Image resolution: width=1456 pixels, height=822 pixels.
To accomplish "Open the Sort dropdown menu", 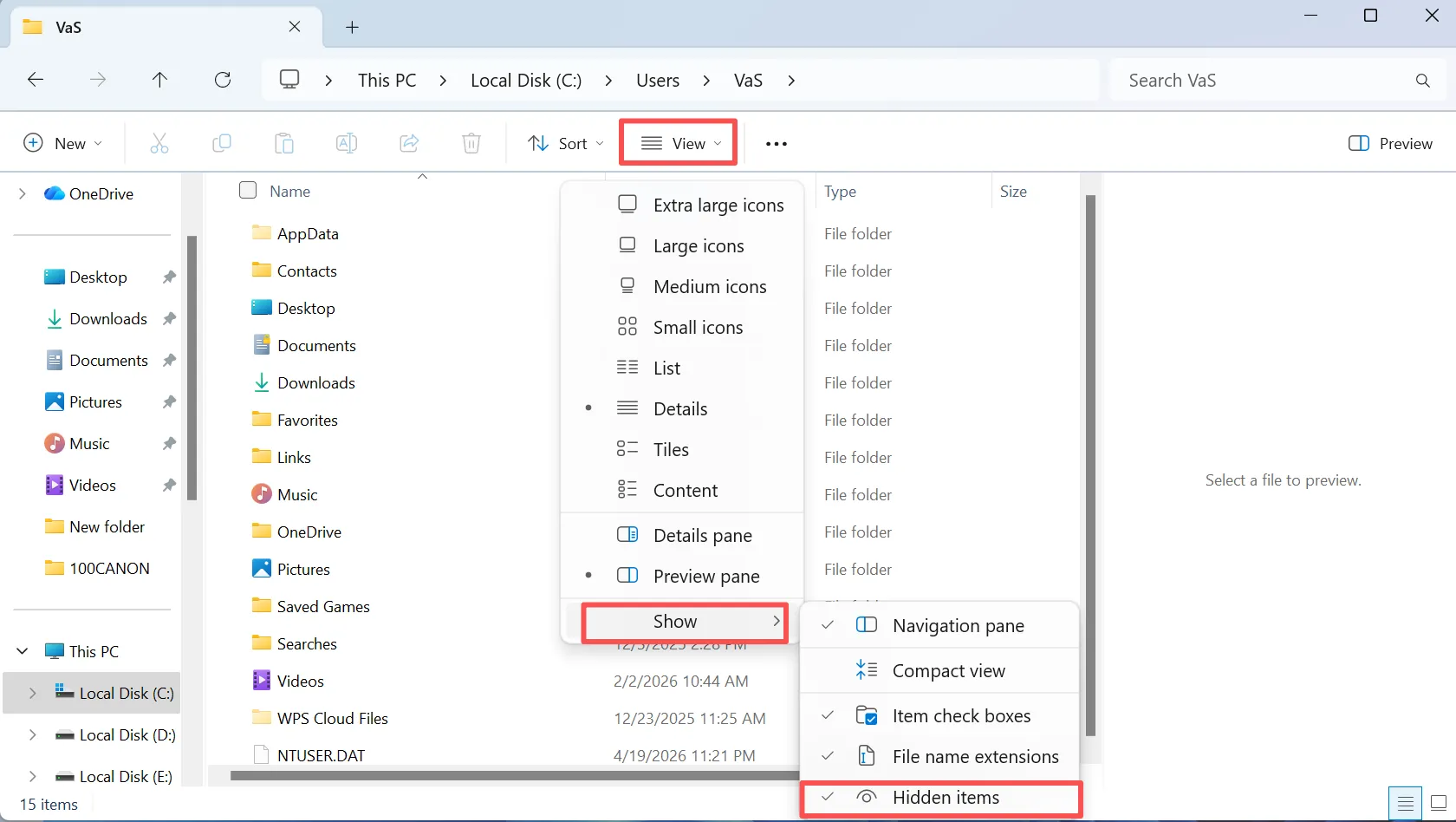I will [566, 143].
